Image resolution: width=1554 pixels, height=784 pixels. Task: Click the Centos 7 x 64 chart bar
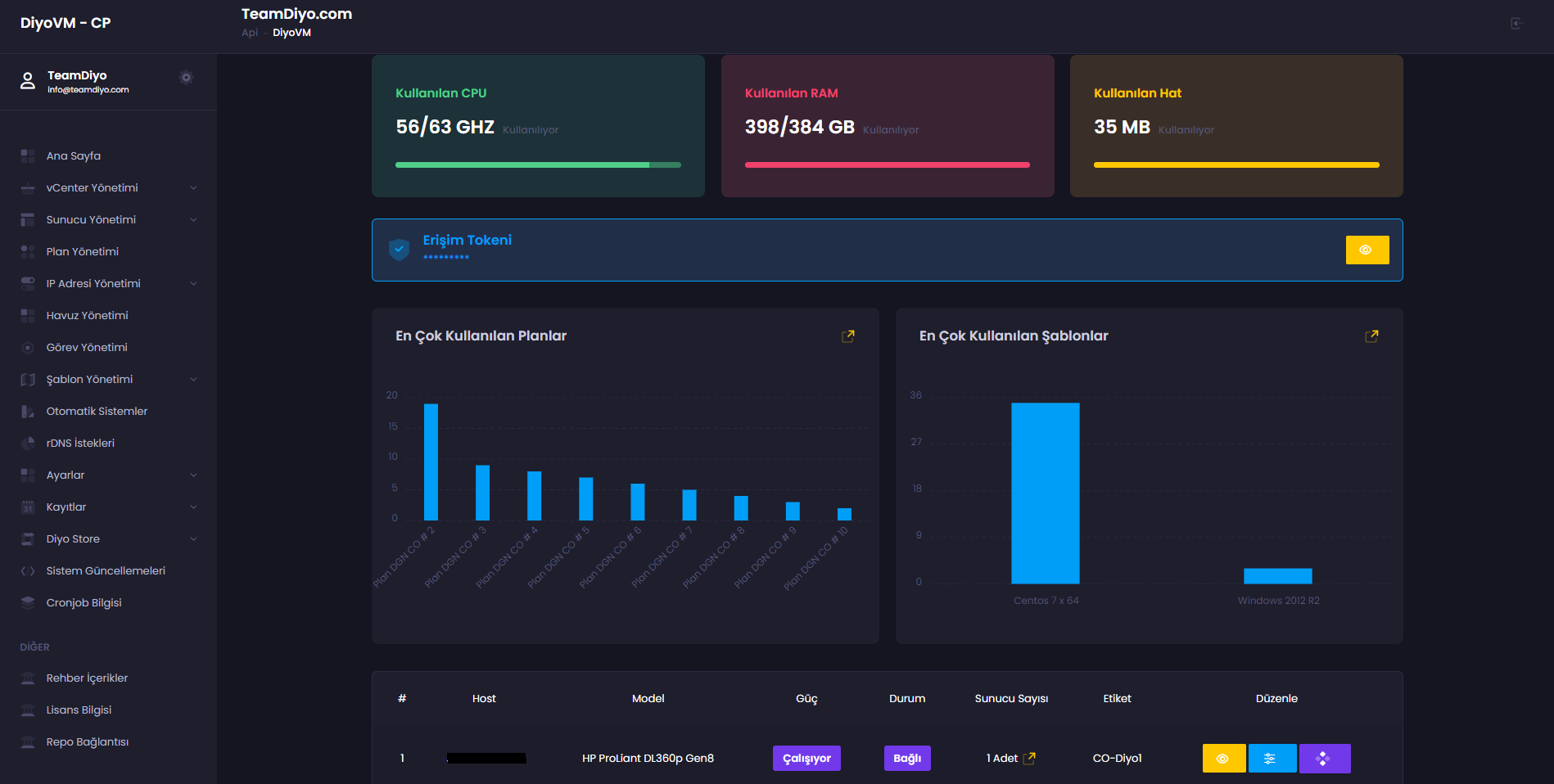(x=1045, y=493)
